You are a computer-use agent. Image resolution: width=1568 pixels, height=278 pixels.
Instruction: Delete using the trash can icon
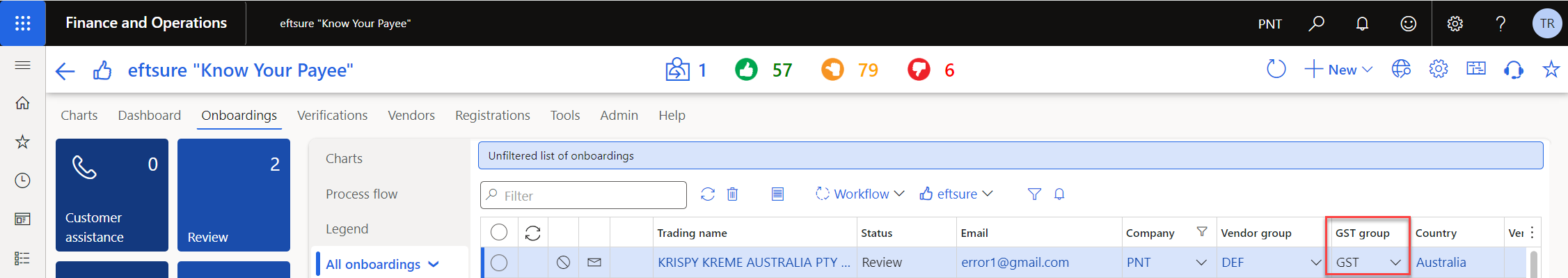click(x=732, y=194)
